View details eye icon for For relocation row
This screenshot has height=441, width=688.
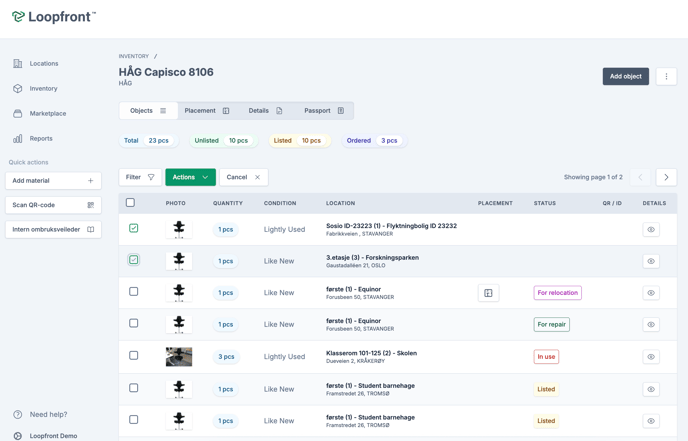[x=651, y=293]
